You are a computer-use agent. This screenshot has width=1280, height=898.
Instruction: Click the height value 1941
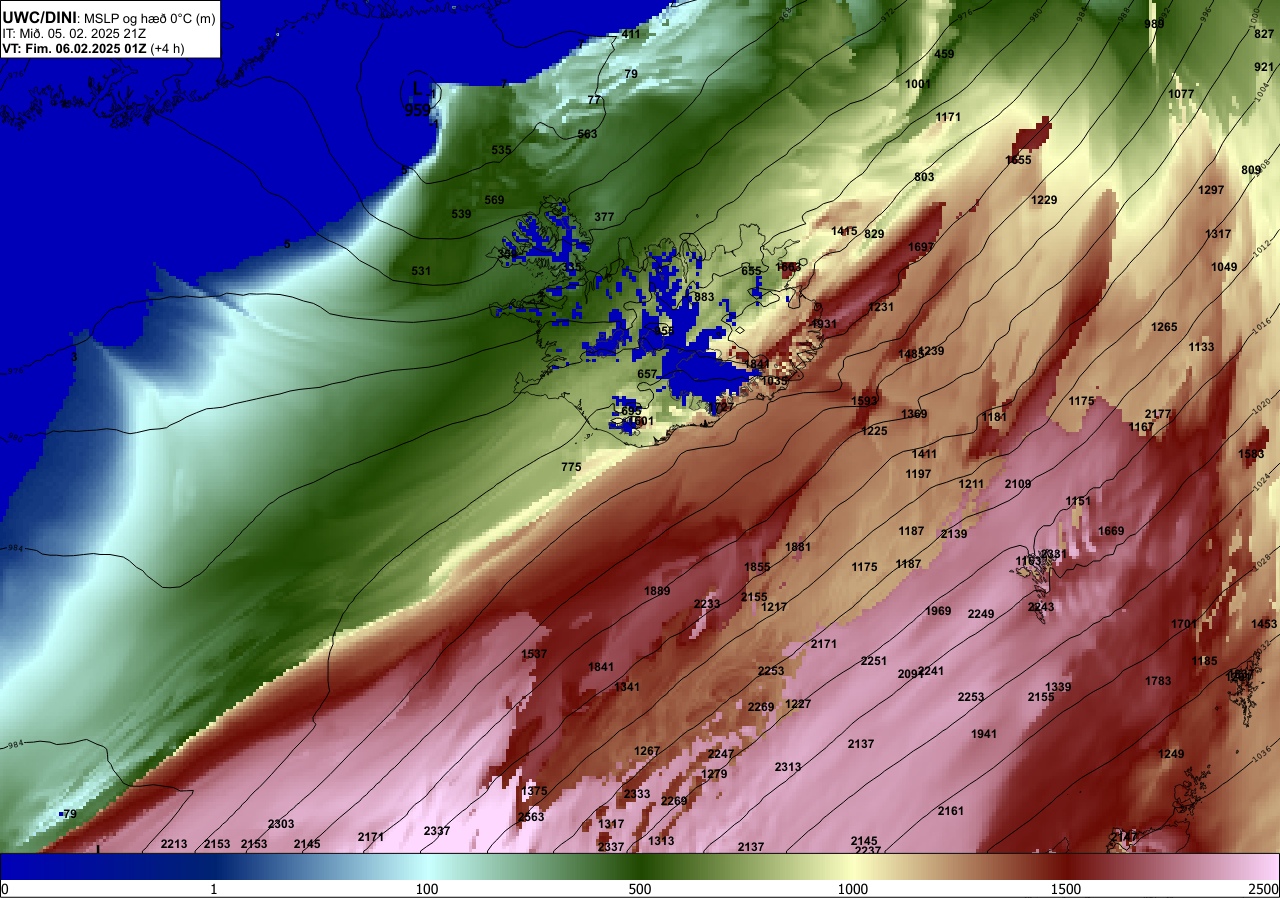[x=984, y=734]
